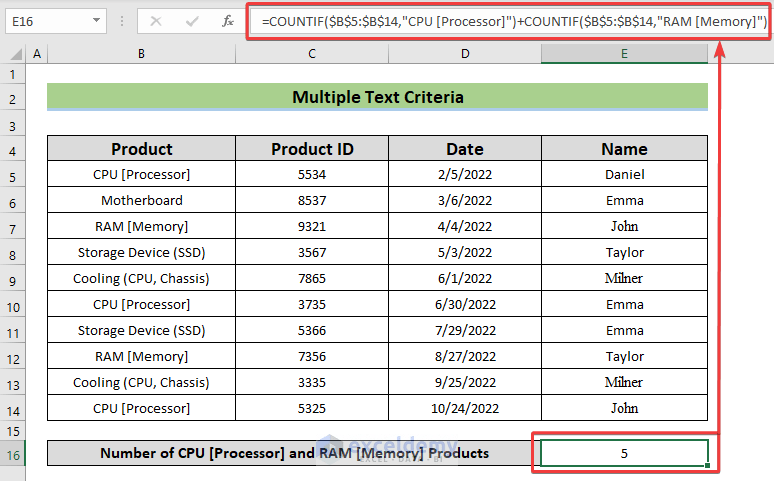
Task: Select the Daniel name cell
Action: [624, 174]
